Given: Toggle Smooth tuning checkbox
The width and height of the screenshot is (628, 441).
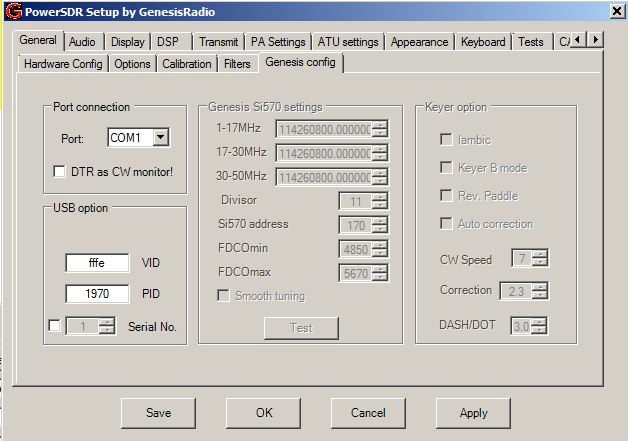Looking at the screenshot, I should click(x=223, y=296).
